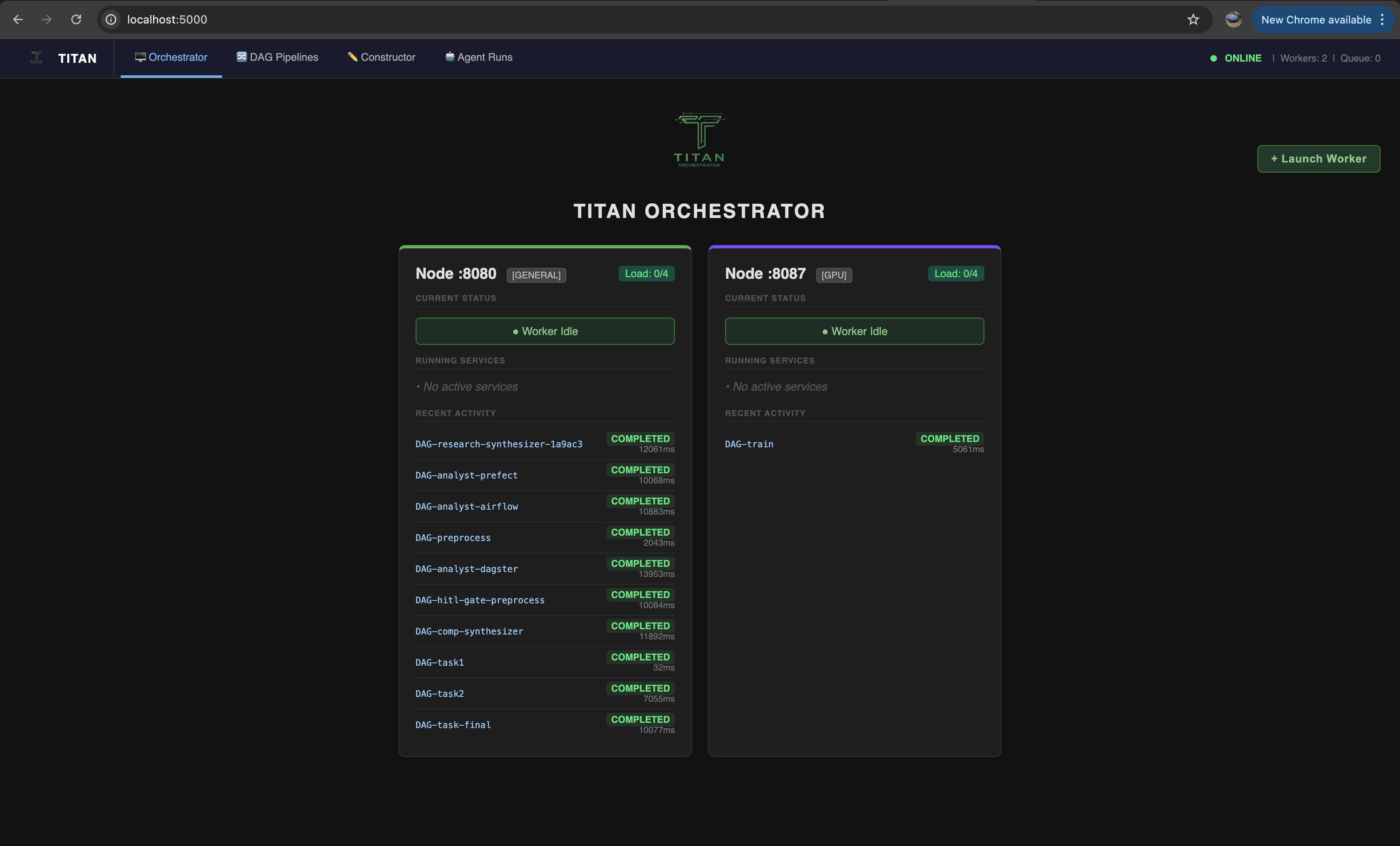
Task: Go to the Agent Runs tab
Action: (x=478, y=58)
